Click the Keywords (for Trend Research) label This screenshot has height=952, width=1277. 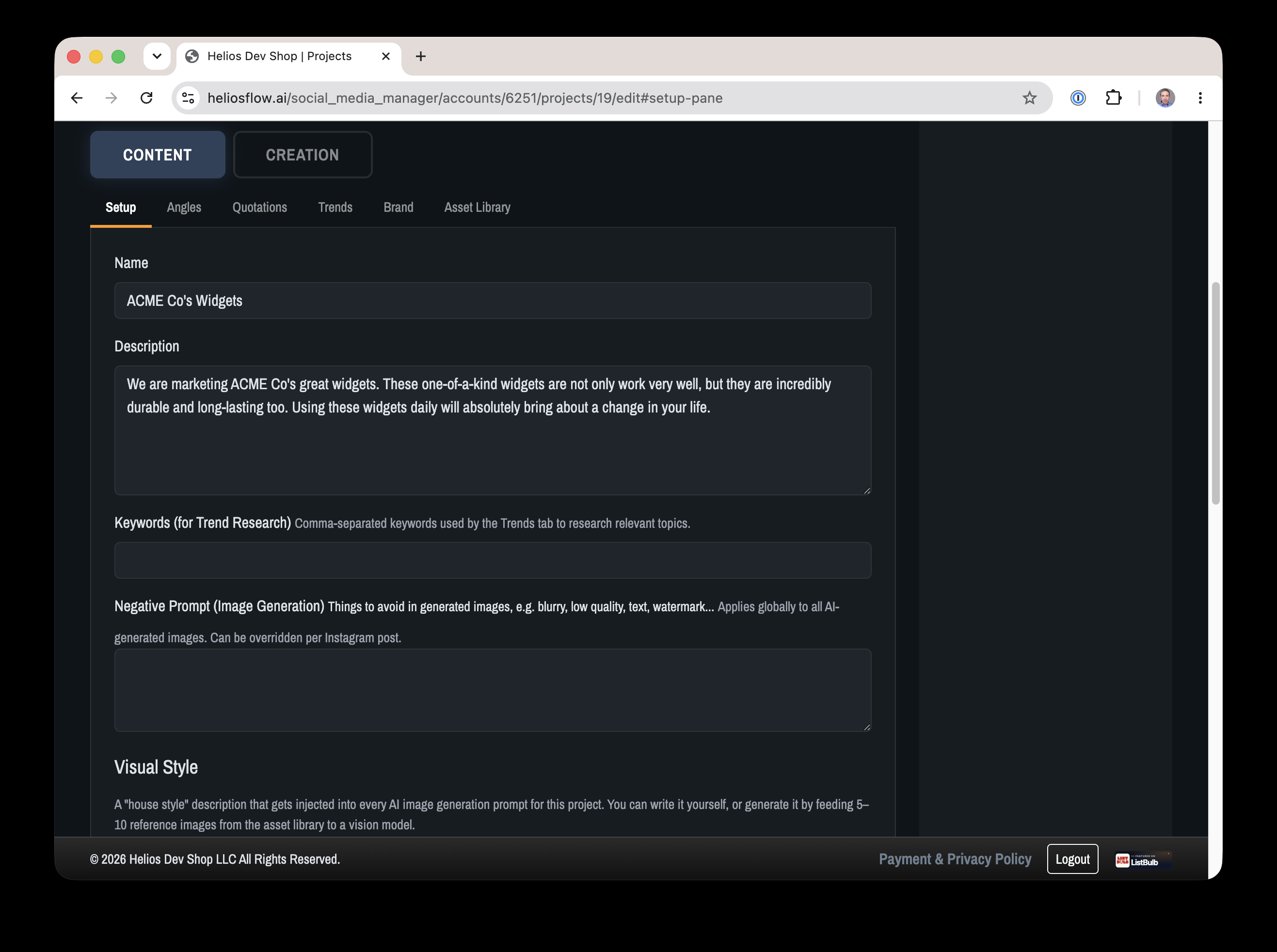pos(202,523)
